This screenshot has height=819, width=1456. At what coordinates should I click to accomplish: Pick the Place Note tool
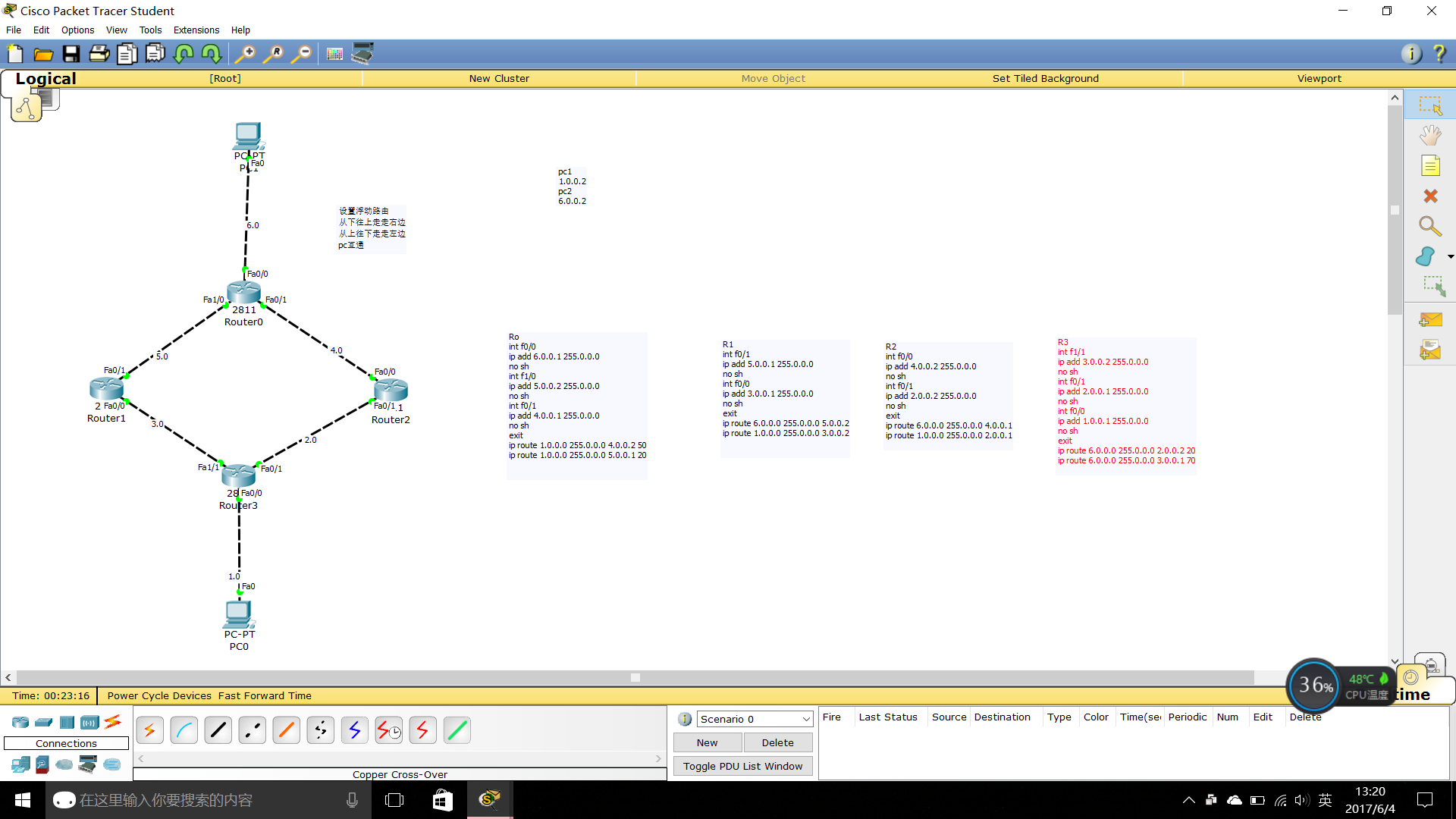(1430, 166)
